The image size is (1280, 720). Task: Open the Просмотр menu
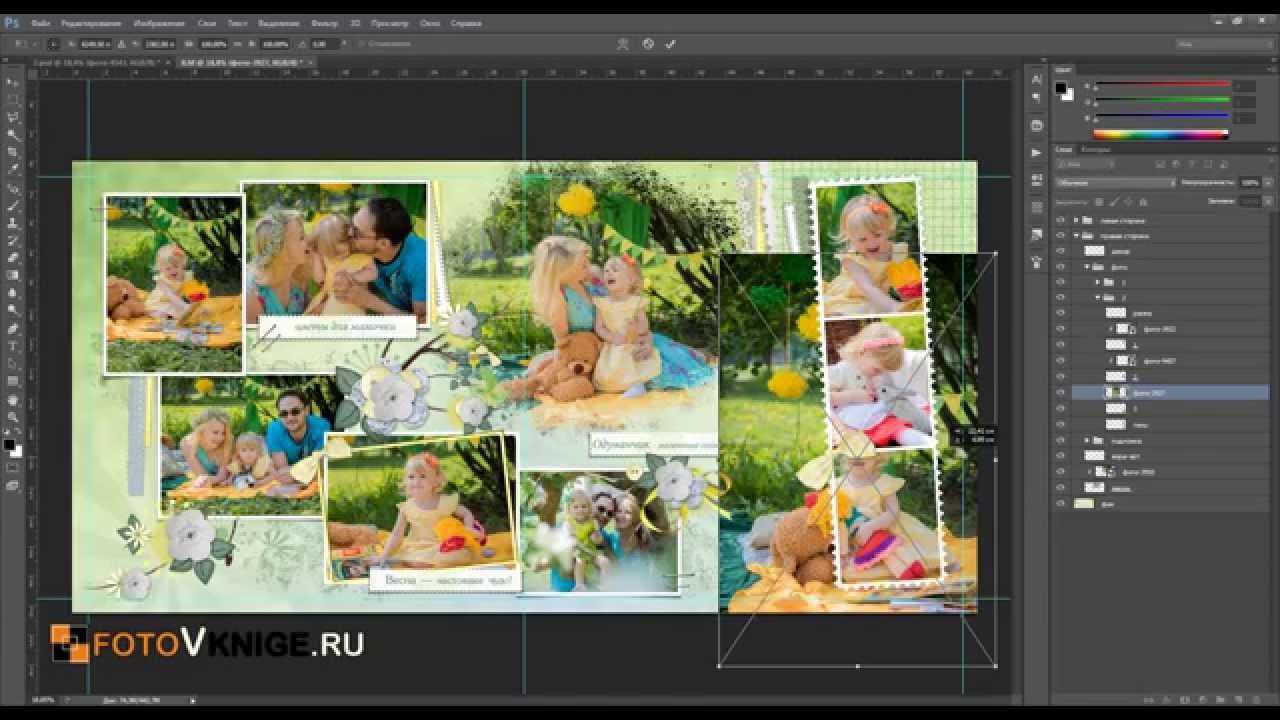click(389, 22)
